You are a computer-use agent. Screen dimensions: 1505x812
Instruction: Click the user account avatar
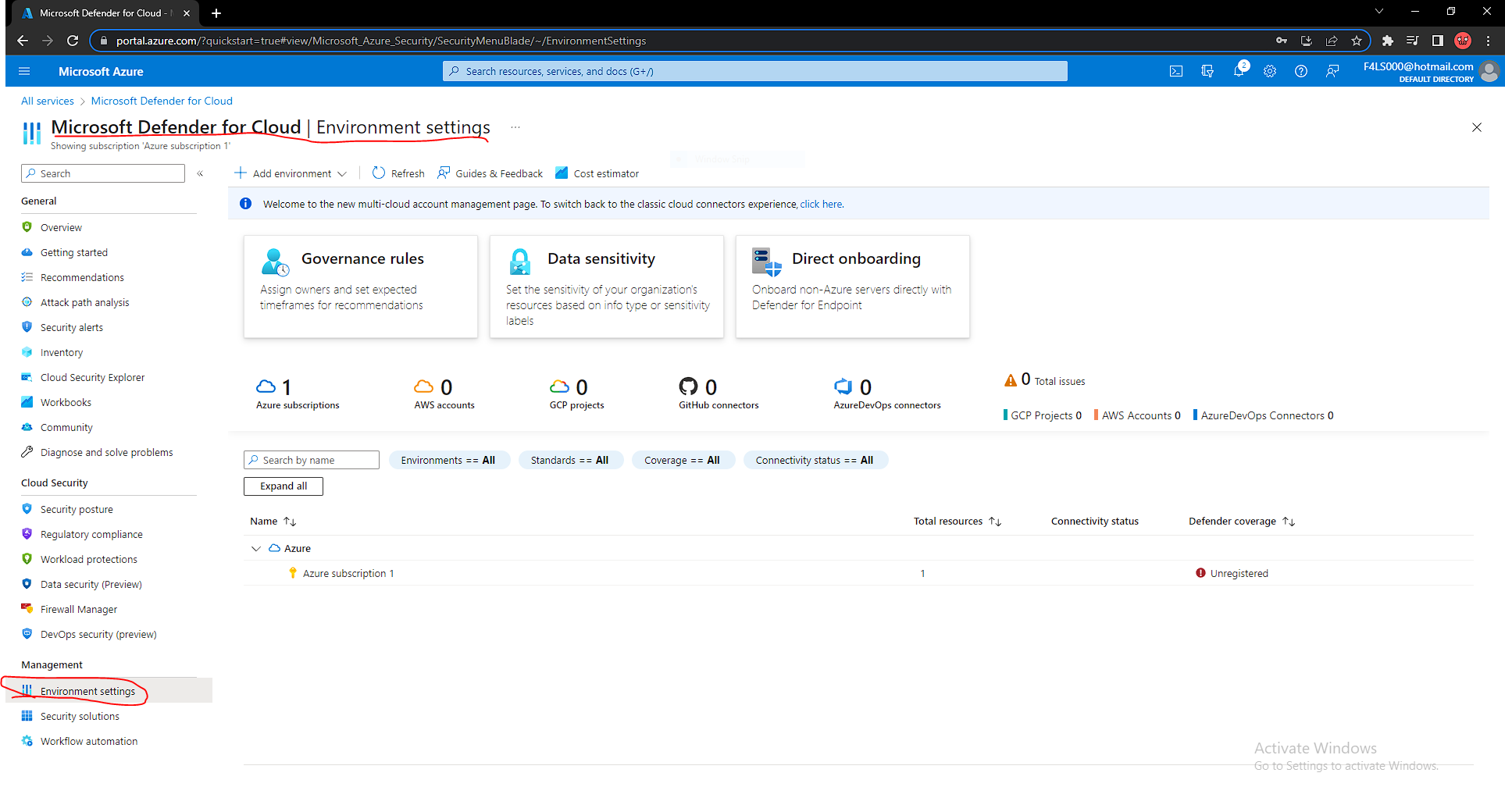(1489, 71)
